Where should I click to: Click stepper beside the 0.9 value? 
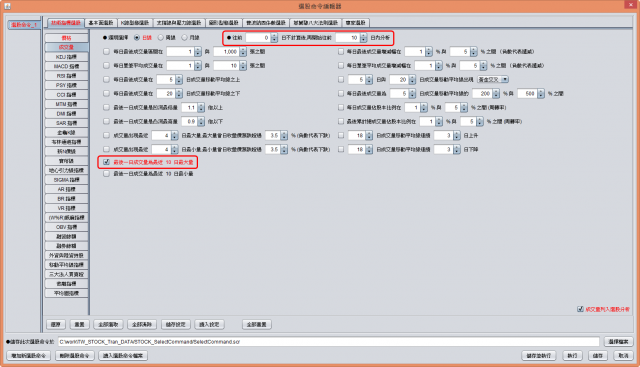point(201,122)
